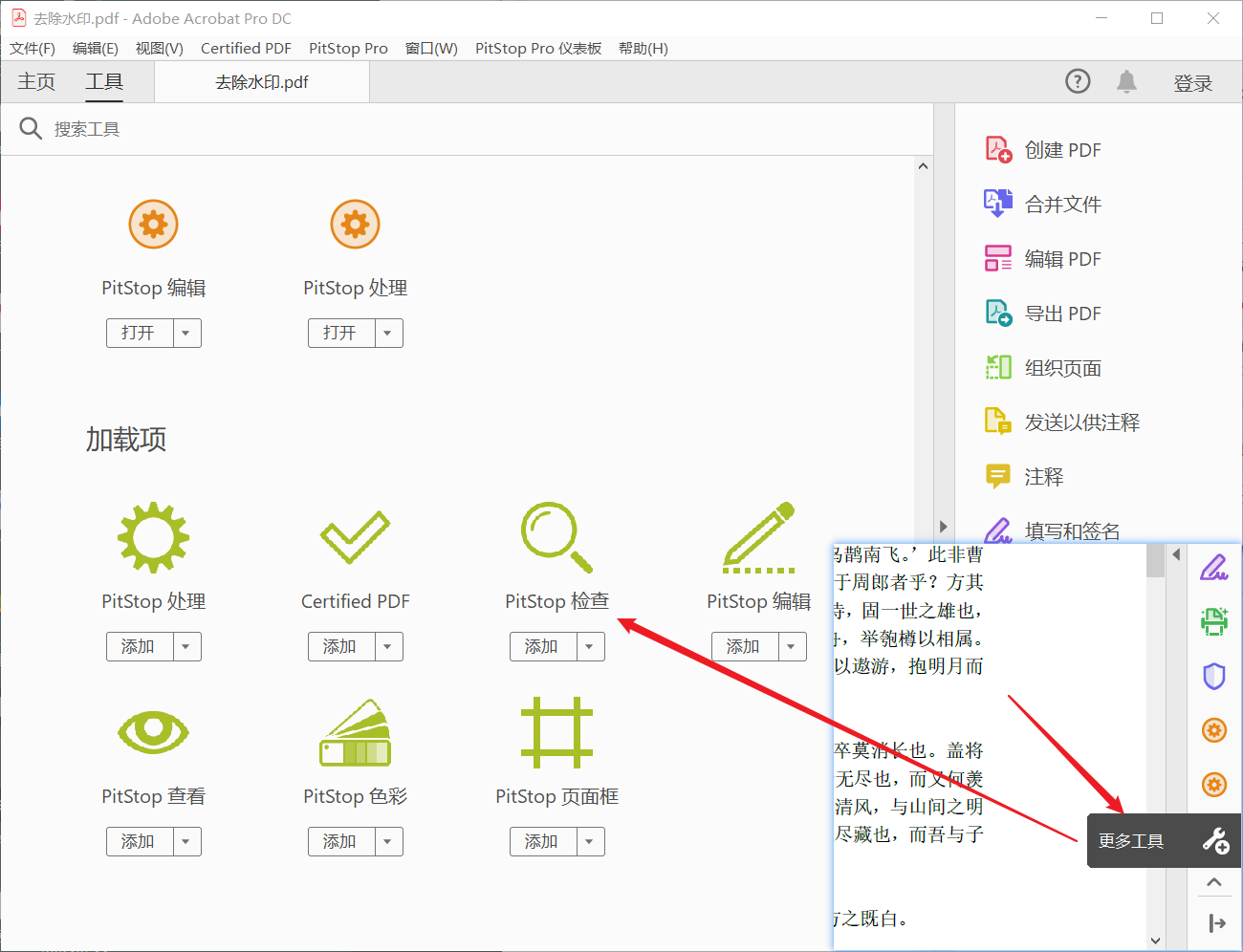
Task: Click the blue shield protect icon in inset toolbar
Action: [1214, 676]
